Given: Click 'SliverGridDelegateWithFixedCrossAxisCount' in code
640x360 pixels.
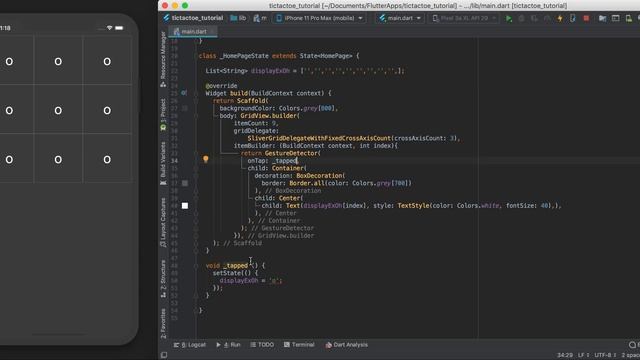Looking at the screenshot, I should [x=319, y=138].
